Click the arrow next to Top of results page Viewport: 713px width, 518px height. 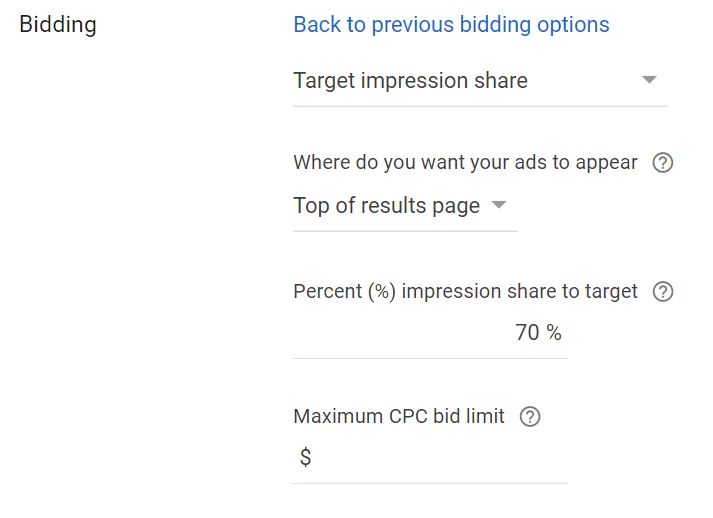click(x=500, y=206)
